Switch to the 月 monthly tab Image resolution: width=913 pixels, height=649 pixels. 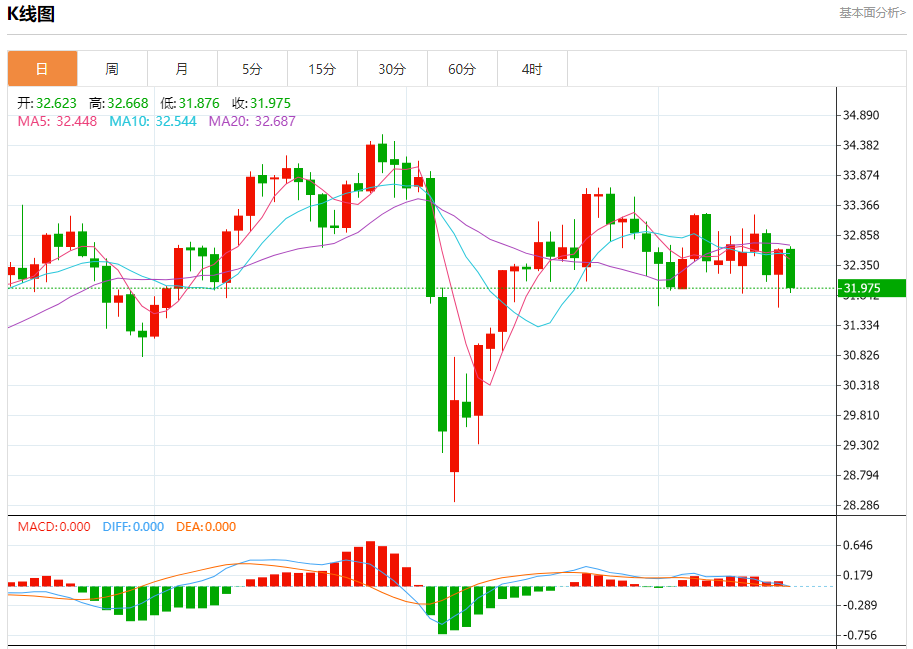182,69
